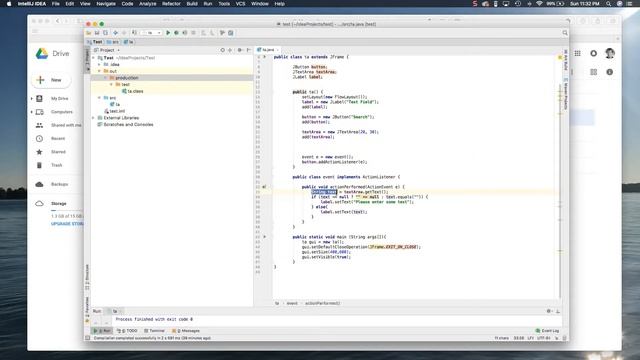Click the view details info icon in Drive
640x360 pixels.
[x=609, y=72]
